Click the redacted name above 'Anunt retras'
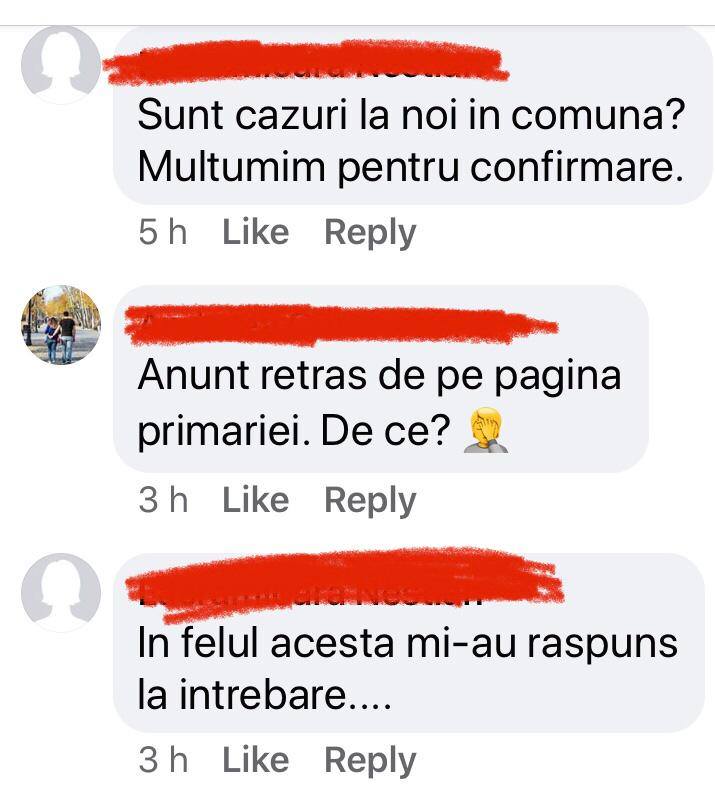The image size is (715, 796). tap(341, 325)
